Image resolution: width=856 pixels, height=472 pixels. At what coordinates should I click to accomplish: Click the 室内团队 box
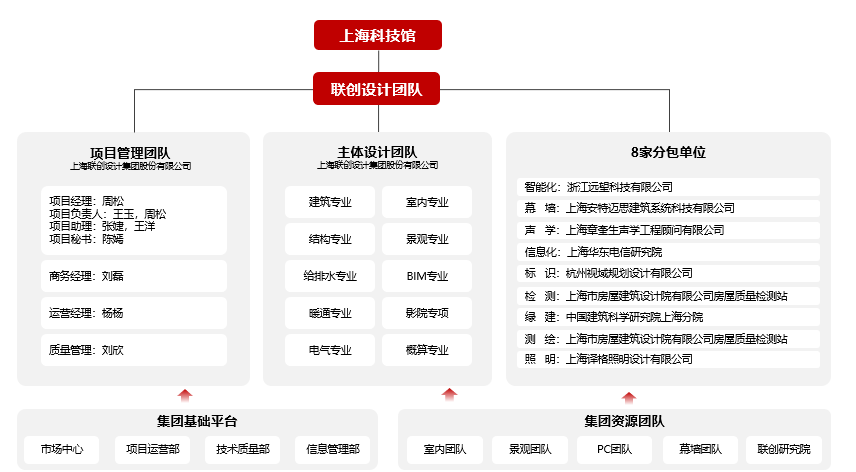pos(445,450)
